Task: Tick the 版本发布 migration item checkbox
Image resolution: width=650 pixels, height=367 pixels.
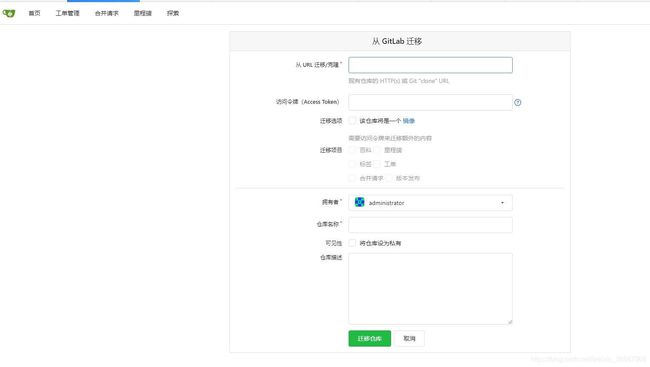Action: tap(388, 178)
